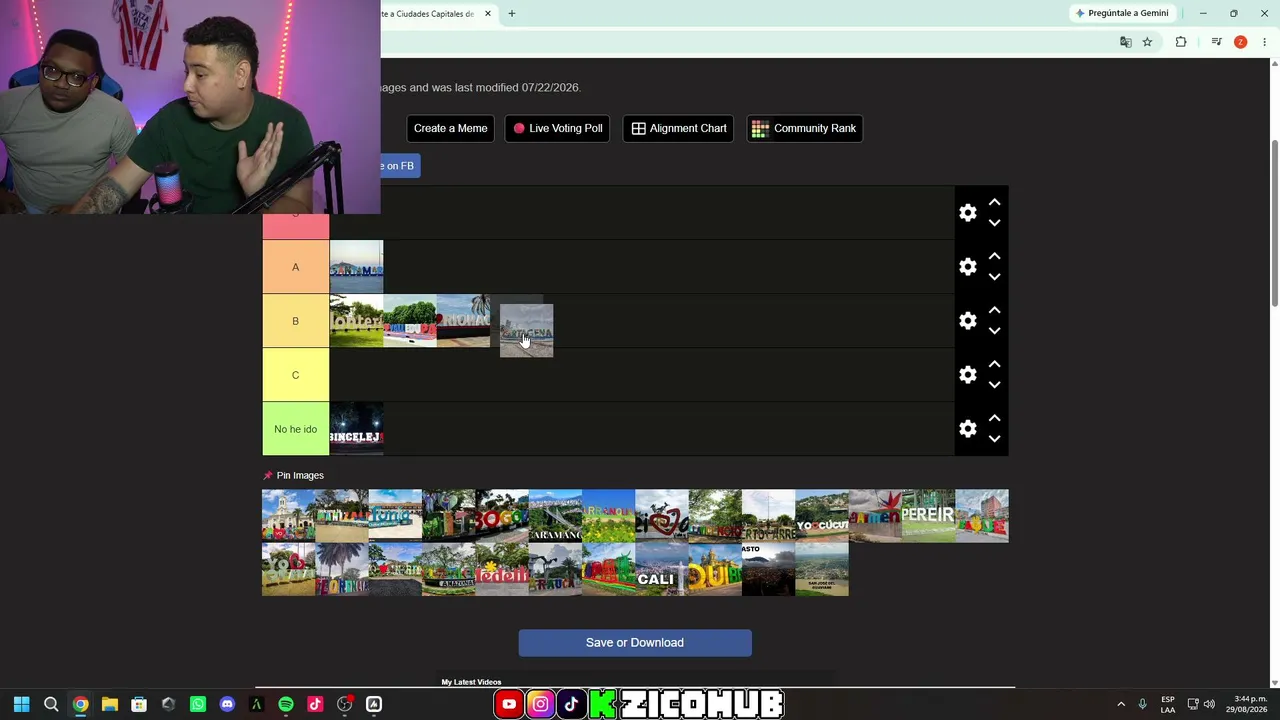Click the translate page icon

click(x=1126, y=42)
